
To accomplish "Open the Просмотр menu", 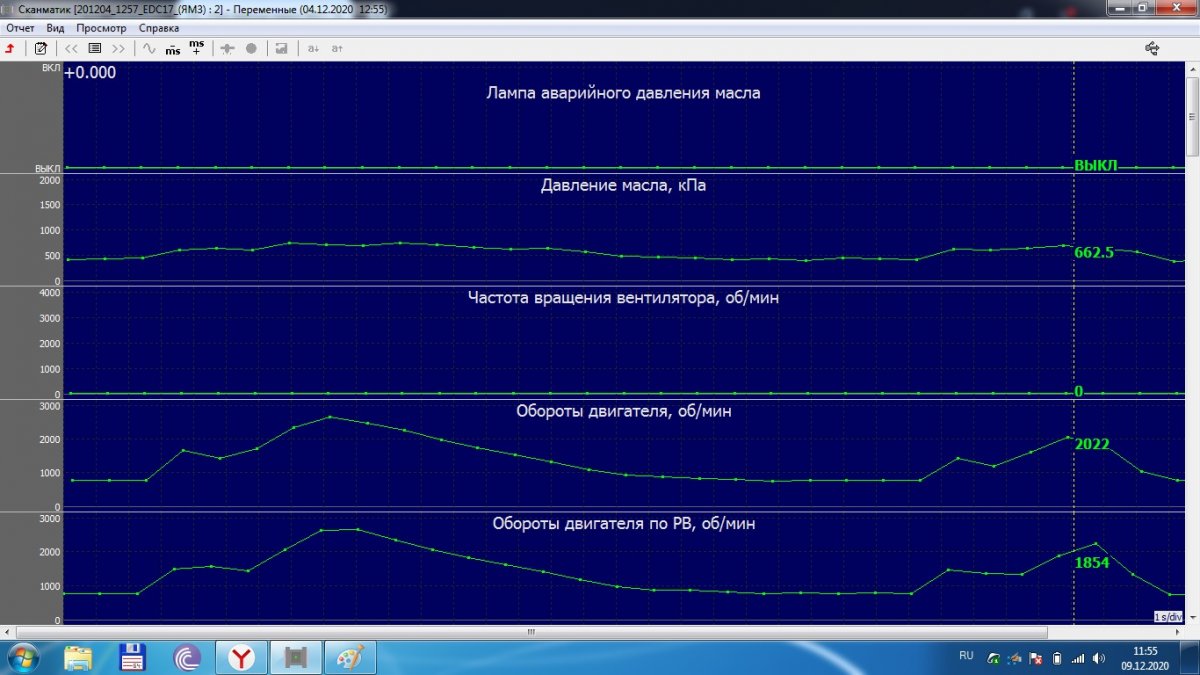I will pyautogui.click(x=101, y=28).
